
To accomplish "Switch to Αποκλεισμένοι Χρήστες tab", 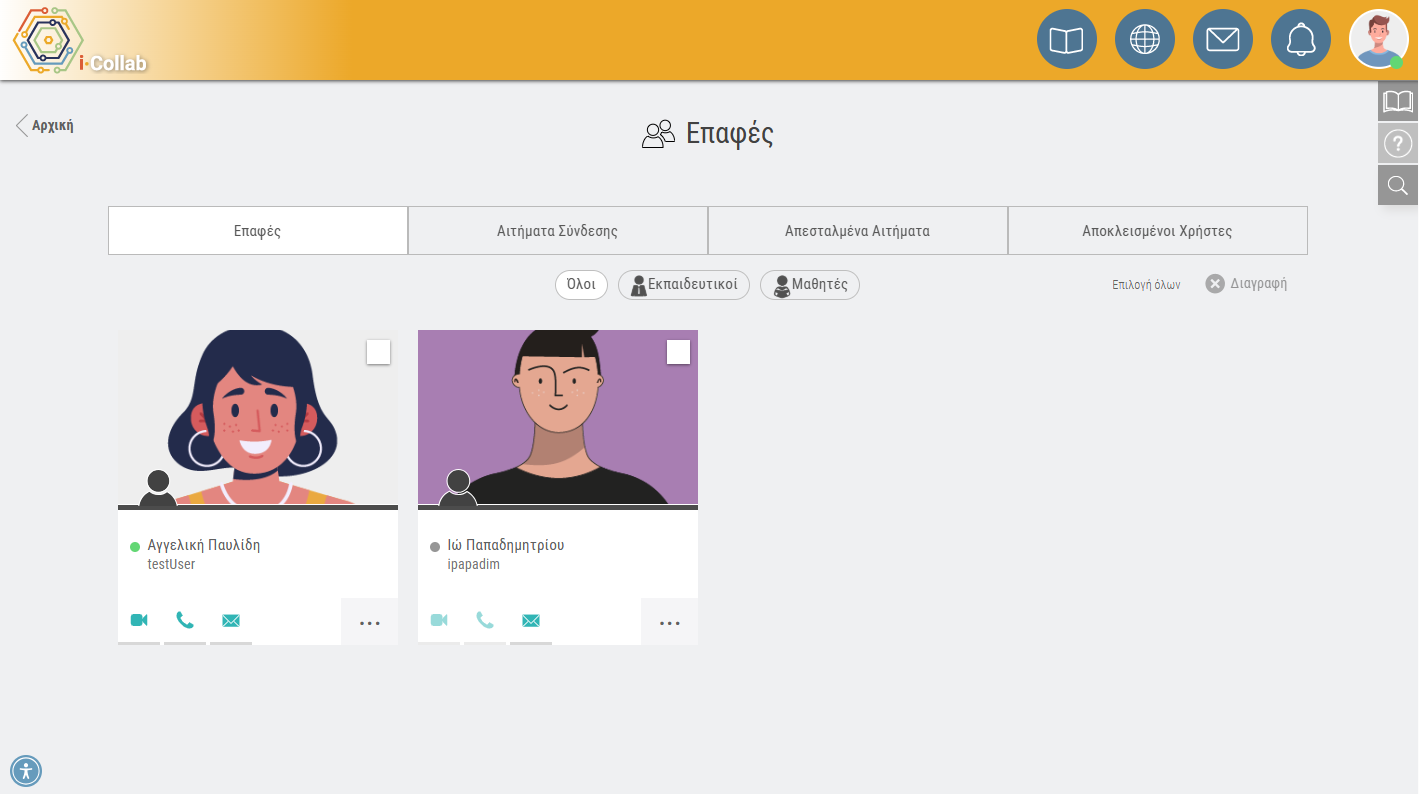I will (x=1158, y=231).
